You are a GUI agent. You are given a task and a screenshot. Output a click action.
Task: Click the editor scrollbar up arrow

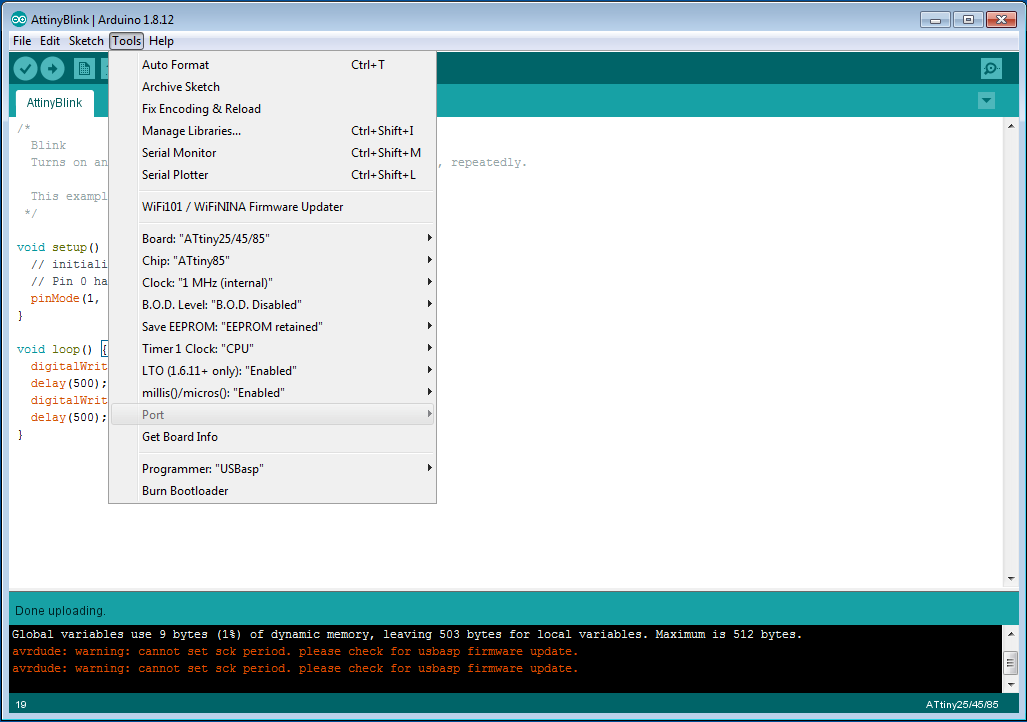[1011, 126]
